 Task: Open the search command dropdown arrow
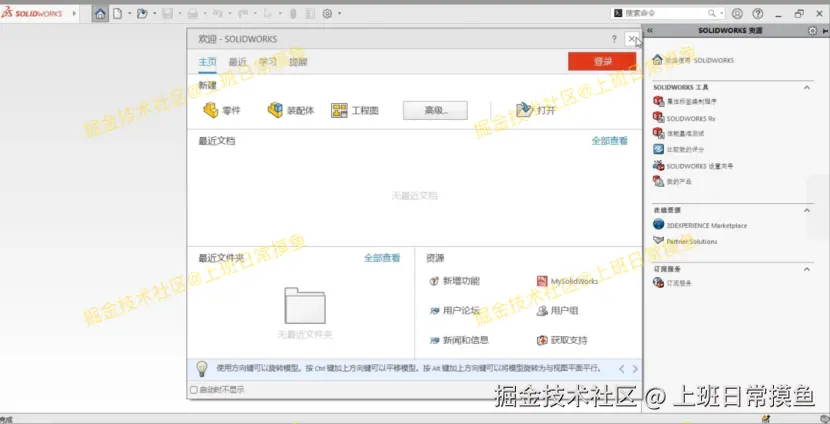pos(721,14)
